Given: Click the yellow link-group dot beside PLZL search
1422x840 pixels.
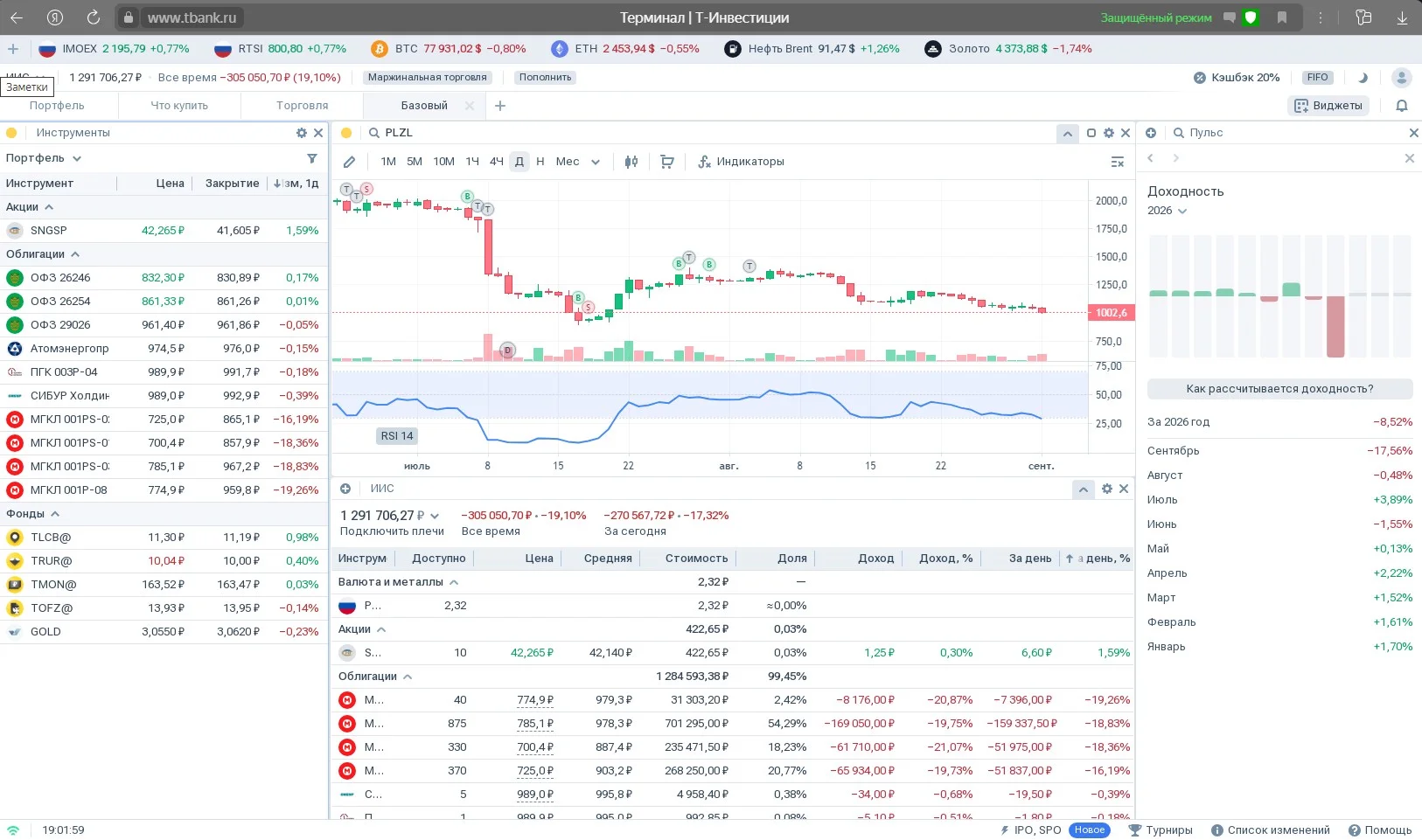Looking at the screenshot, I should [x=346, y=133].
